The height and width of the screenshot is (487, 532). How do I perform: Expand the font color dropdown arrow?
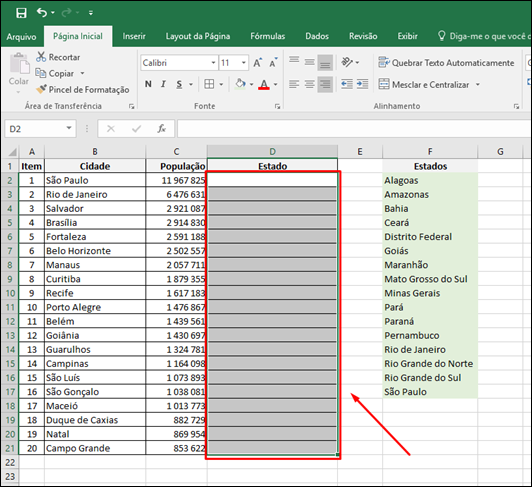[x=276, y=84]
